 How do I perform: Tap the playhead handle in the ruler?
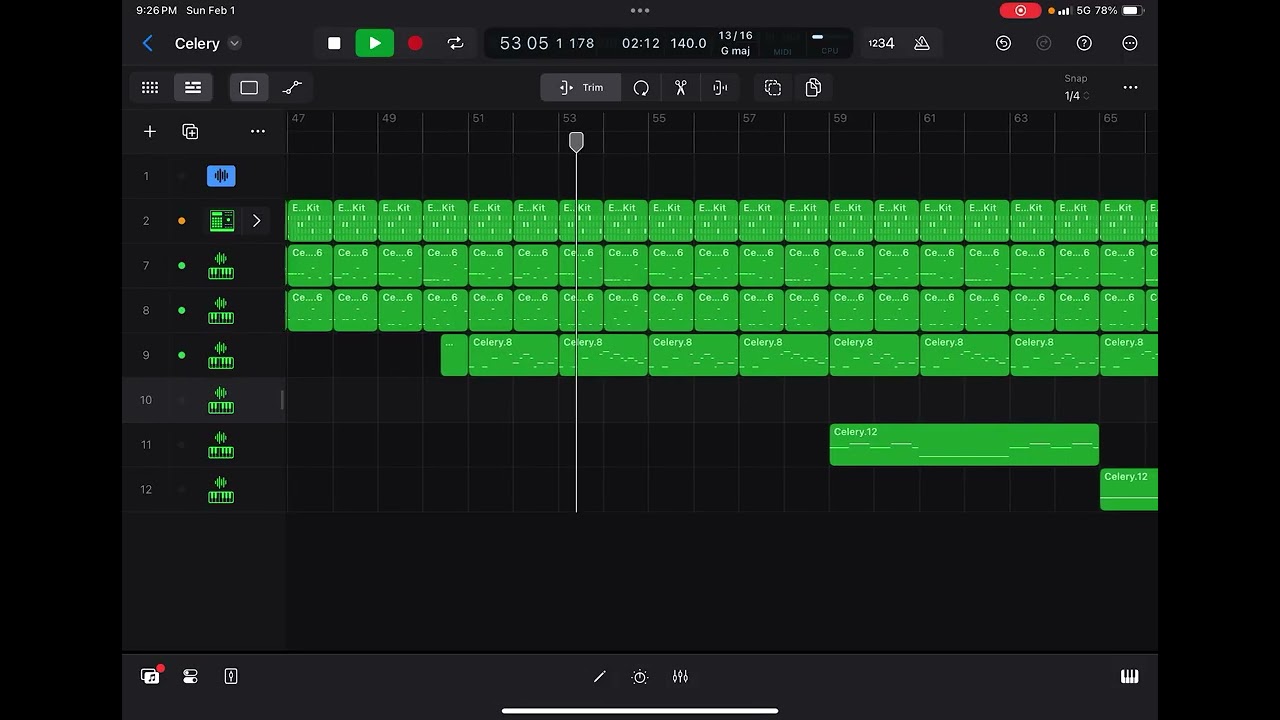click(x=576, y=142)
